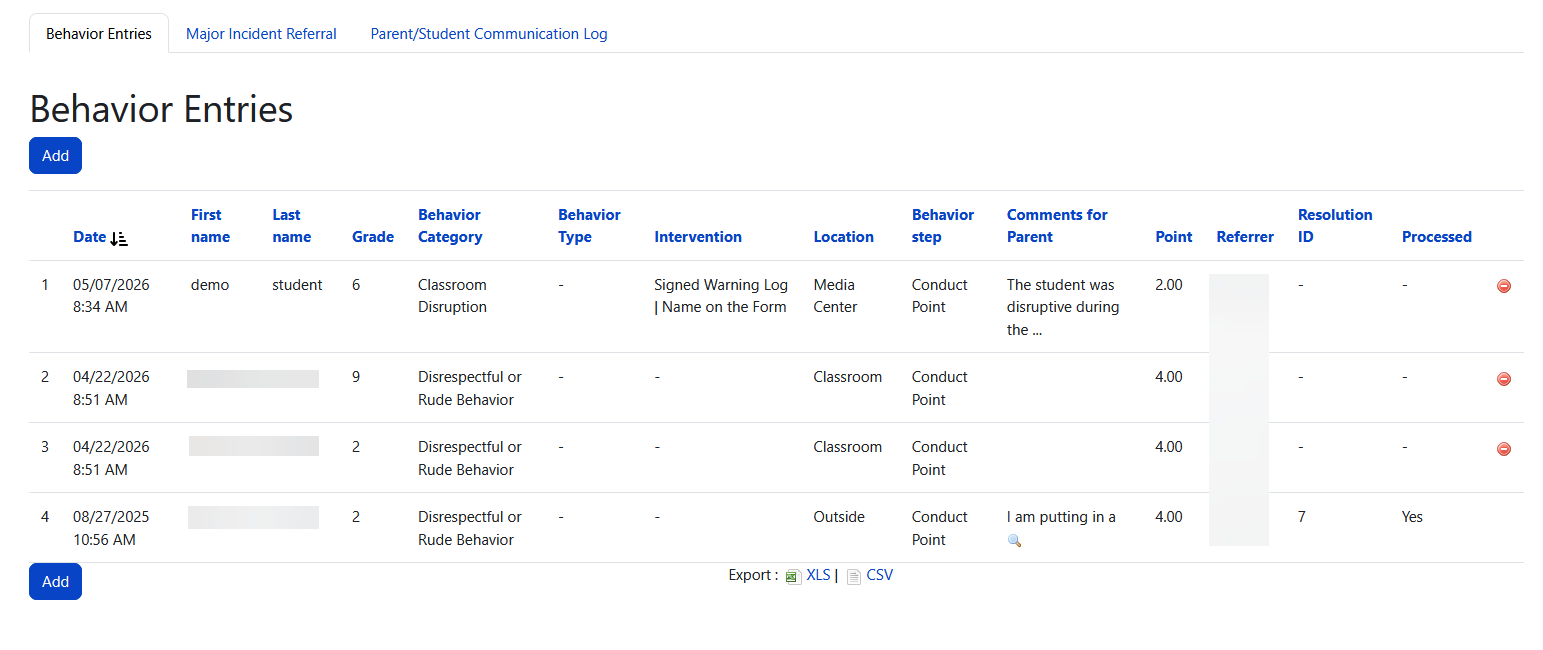1543x650 pixels.
Task: Click the XLS spreadsheet export icon
Action: (793, 576)
